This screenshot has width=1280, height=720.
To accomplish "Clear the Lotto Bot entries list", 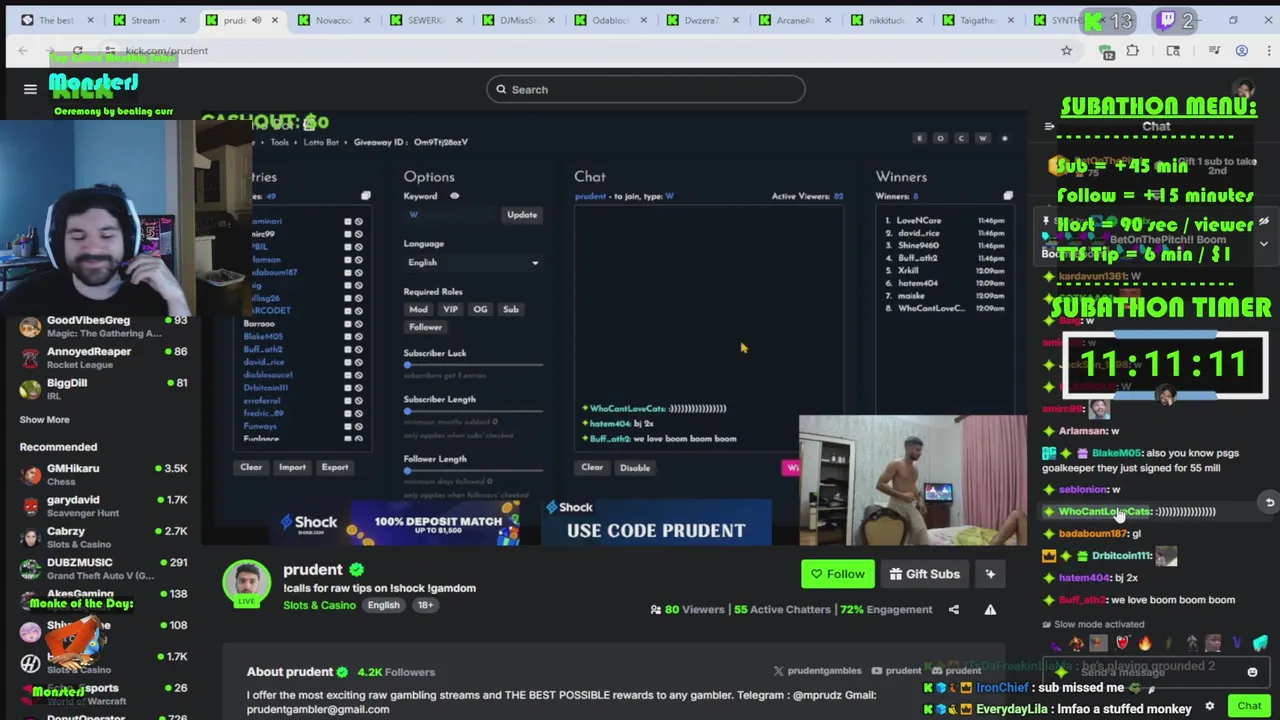I will [x=251, y=467].
